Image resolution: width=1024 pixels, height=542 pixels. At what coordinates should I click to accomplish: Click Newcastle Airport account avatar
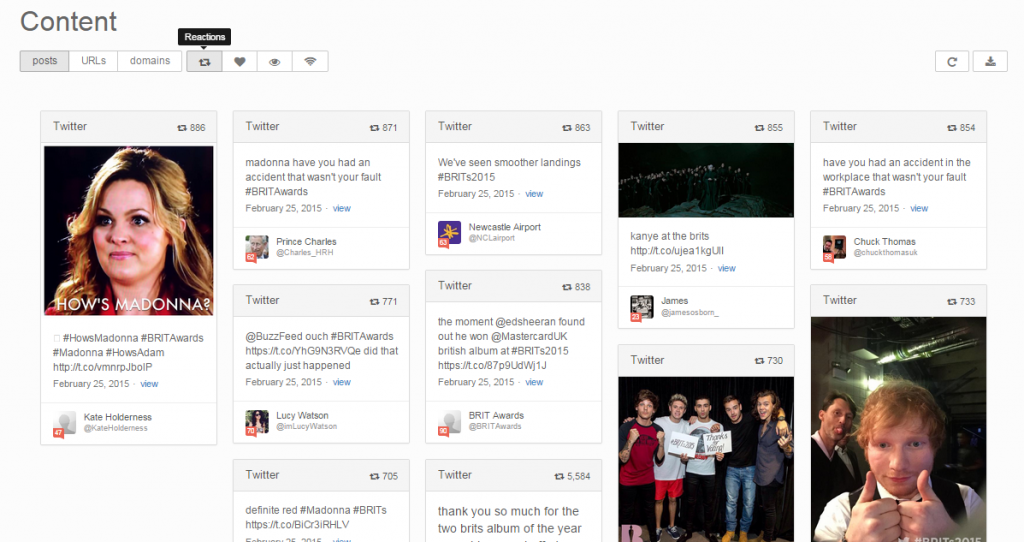[x=449, y=233]
